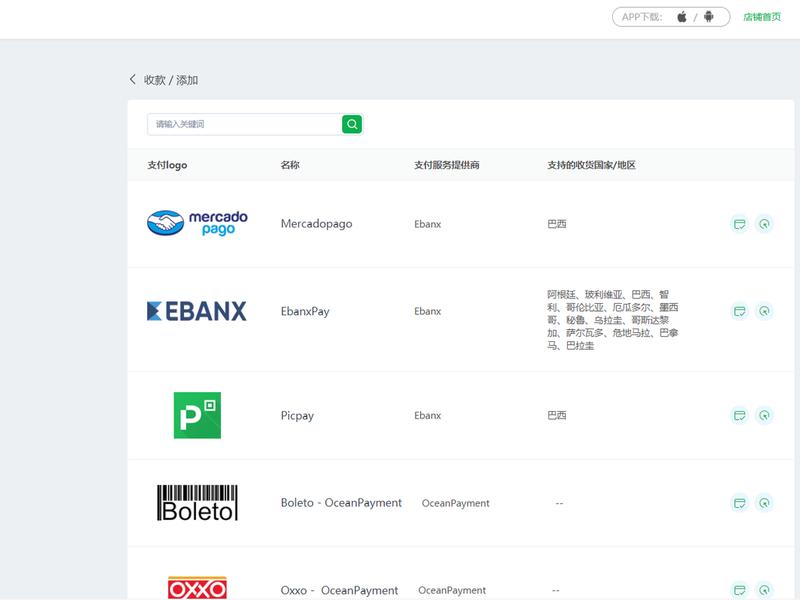This screenshot has width=800, height=600.
Task: Click the 收款 / 添加 breadcrumb title
Action: (171, 80)
